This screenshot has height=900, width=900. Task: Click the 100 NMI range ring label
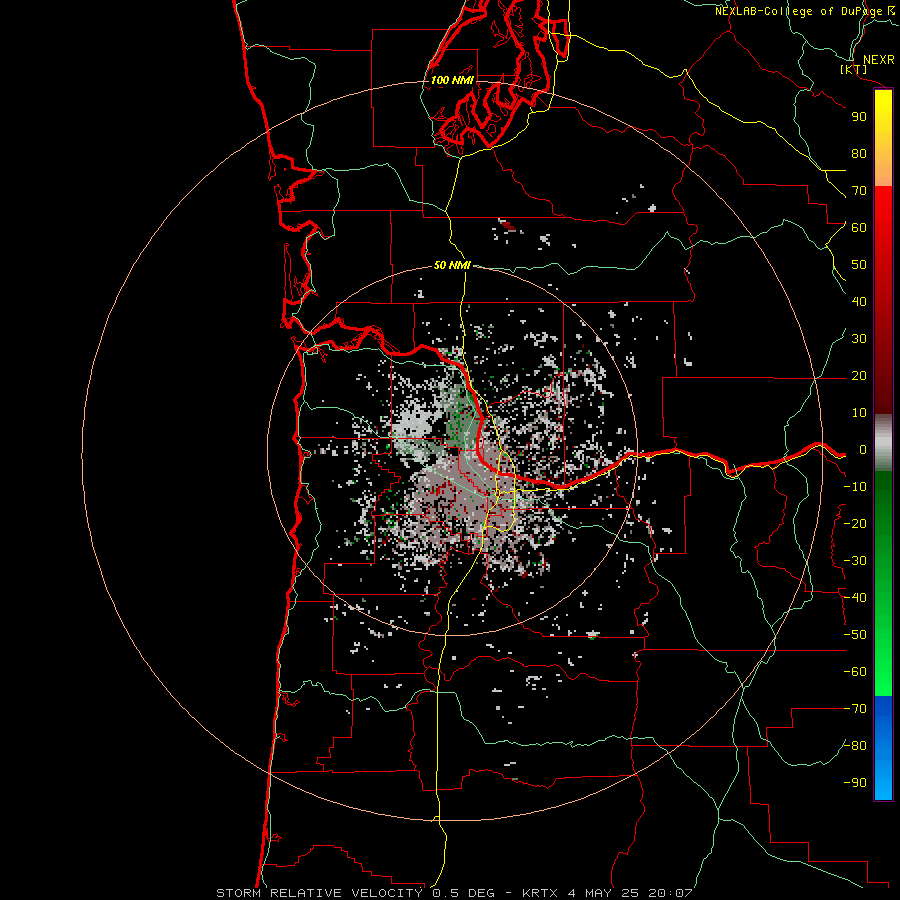[x=452, y=80]
